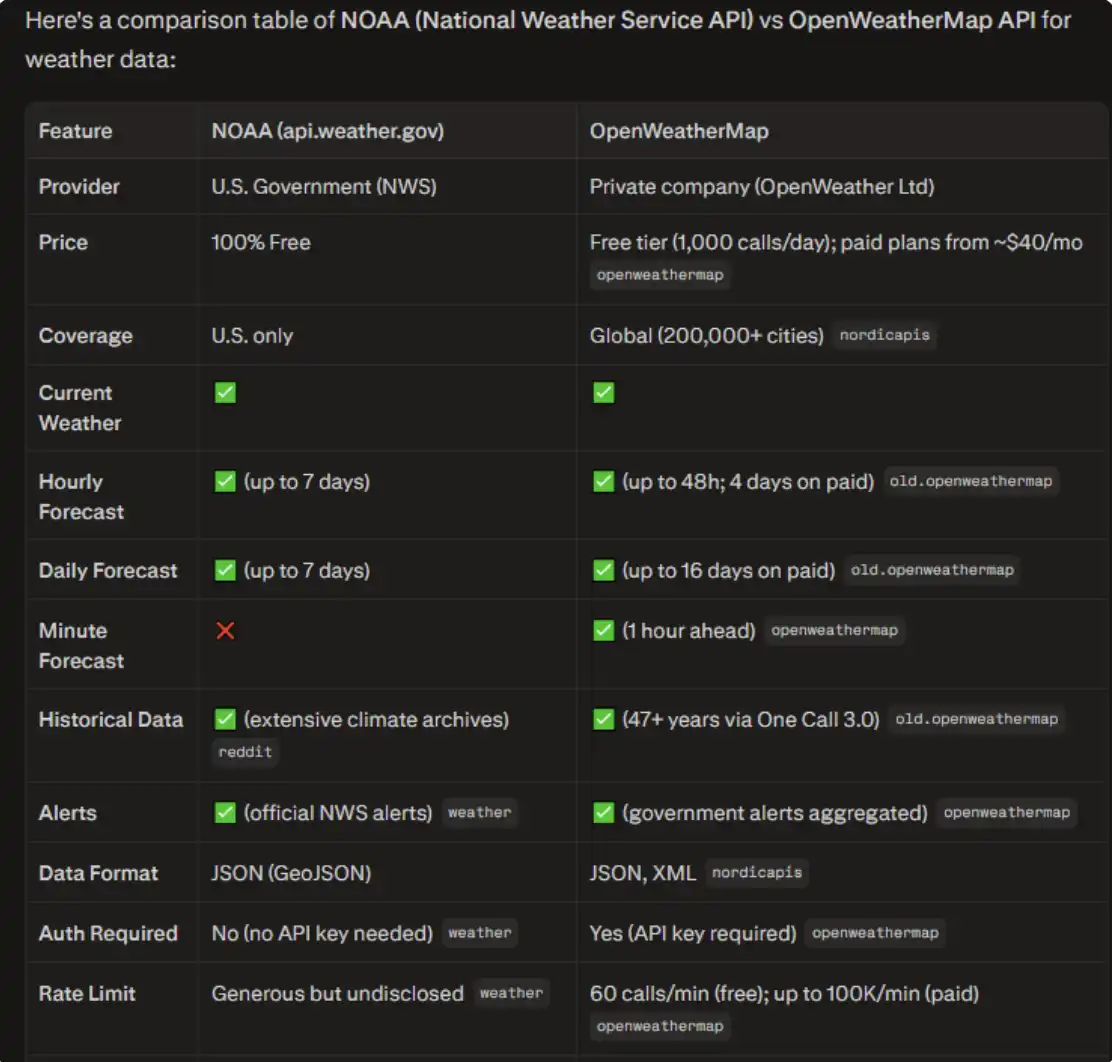This screenshot has height=1062, width=1112.
Task: Click the checkmark next to official NWS alerts
Action: coord(225,813)
